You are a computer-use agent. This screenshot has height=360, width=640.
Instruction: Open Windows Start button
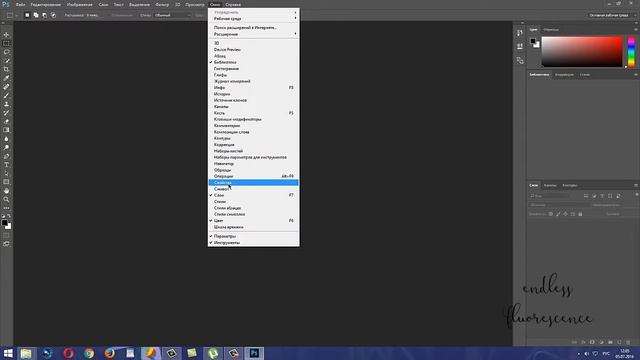(x=8, y=353)
